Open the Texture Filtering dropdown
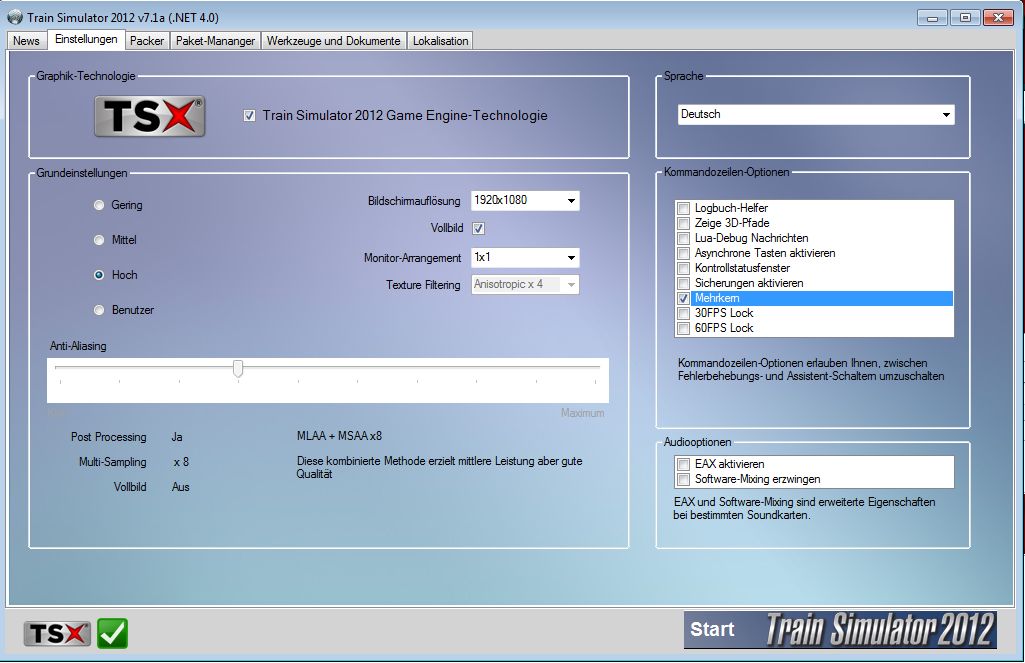Viewport: 1025px width, 663px height. tap(525, 284)
